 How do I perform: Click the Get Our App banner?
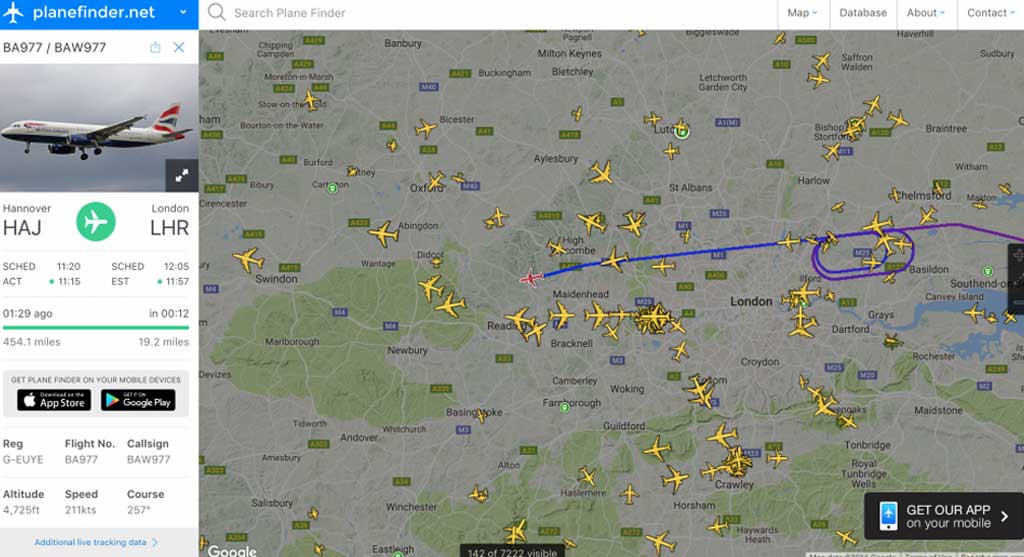pos(944,516)
